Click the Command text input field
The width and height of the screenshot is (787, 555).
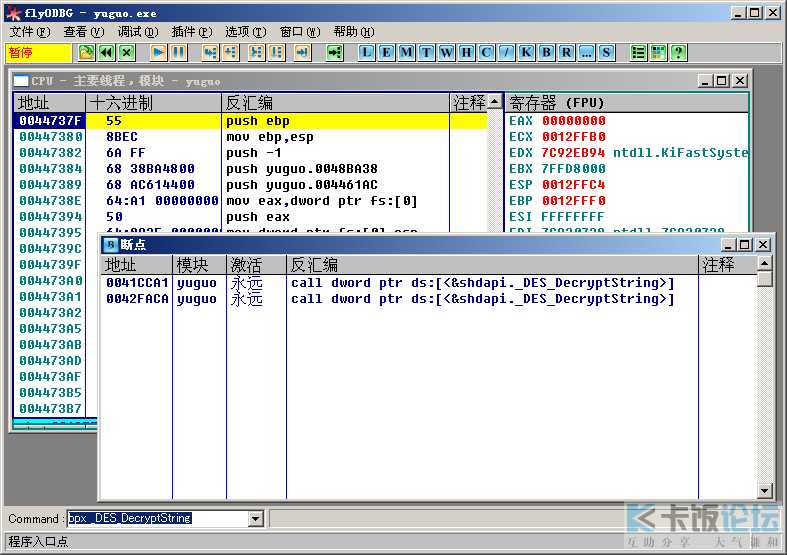(159, 518)
